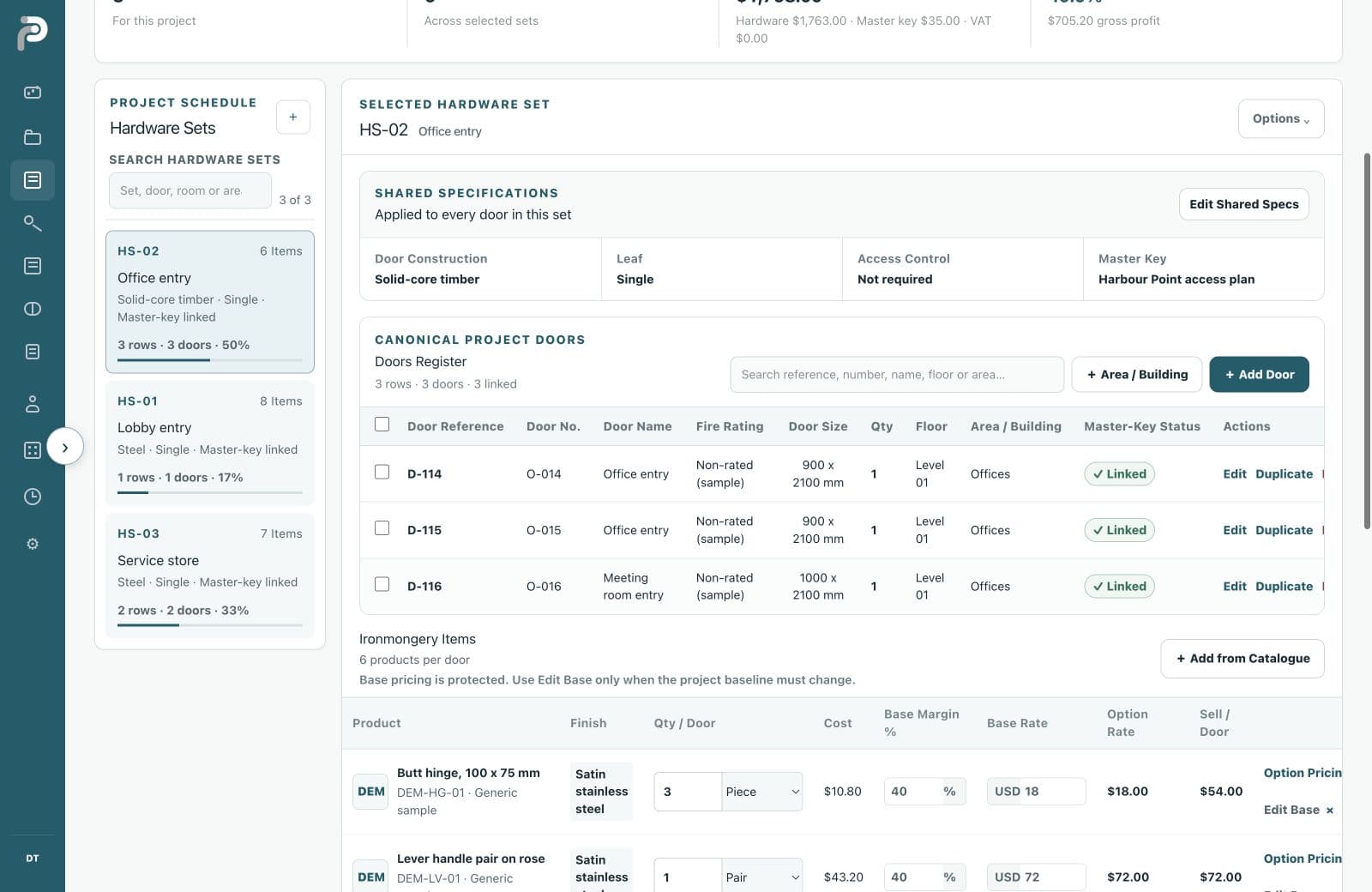The image size is (1372, 892).
Task: Select the HS-01 Lobby entry hardware set
Action: tap(210, 443)
